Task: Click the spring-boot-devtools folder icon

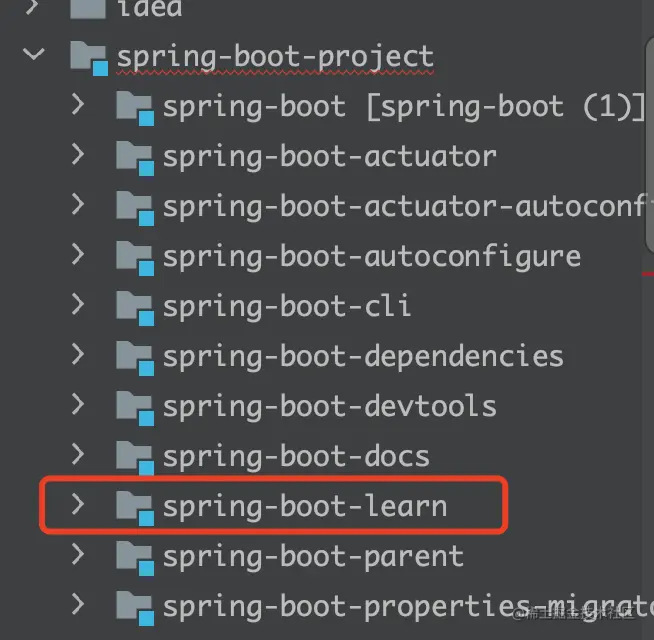Action: [135, 408]
